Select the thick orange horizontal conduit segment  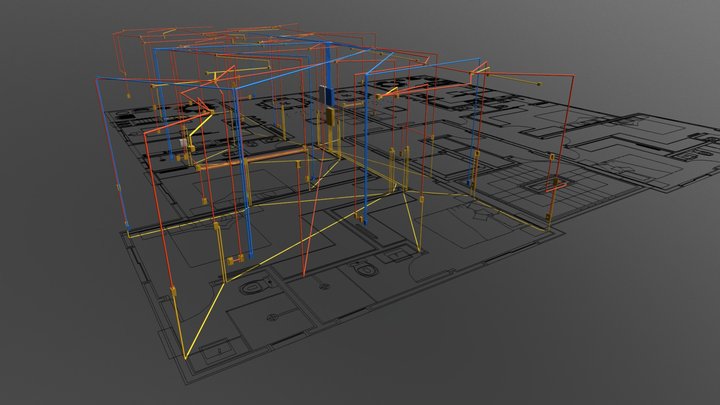click(x=253, y=158)
